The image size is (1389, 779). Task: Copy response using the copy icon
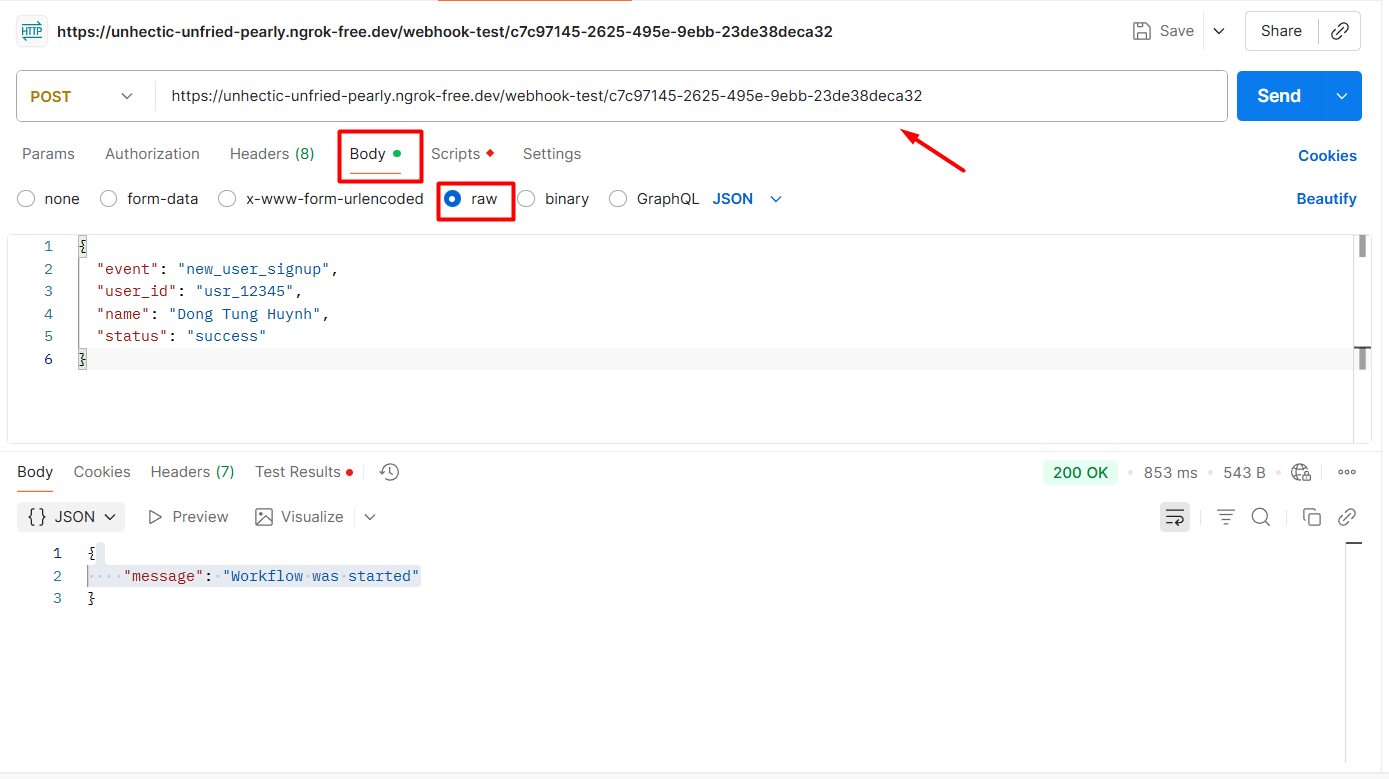pyautogui.click(x=1311, y=517)
